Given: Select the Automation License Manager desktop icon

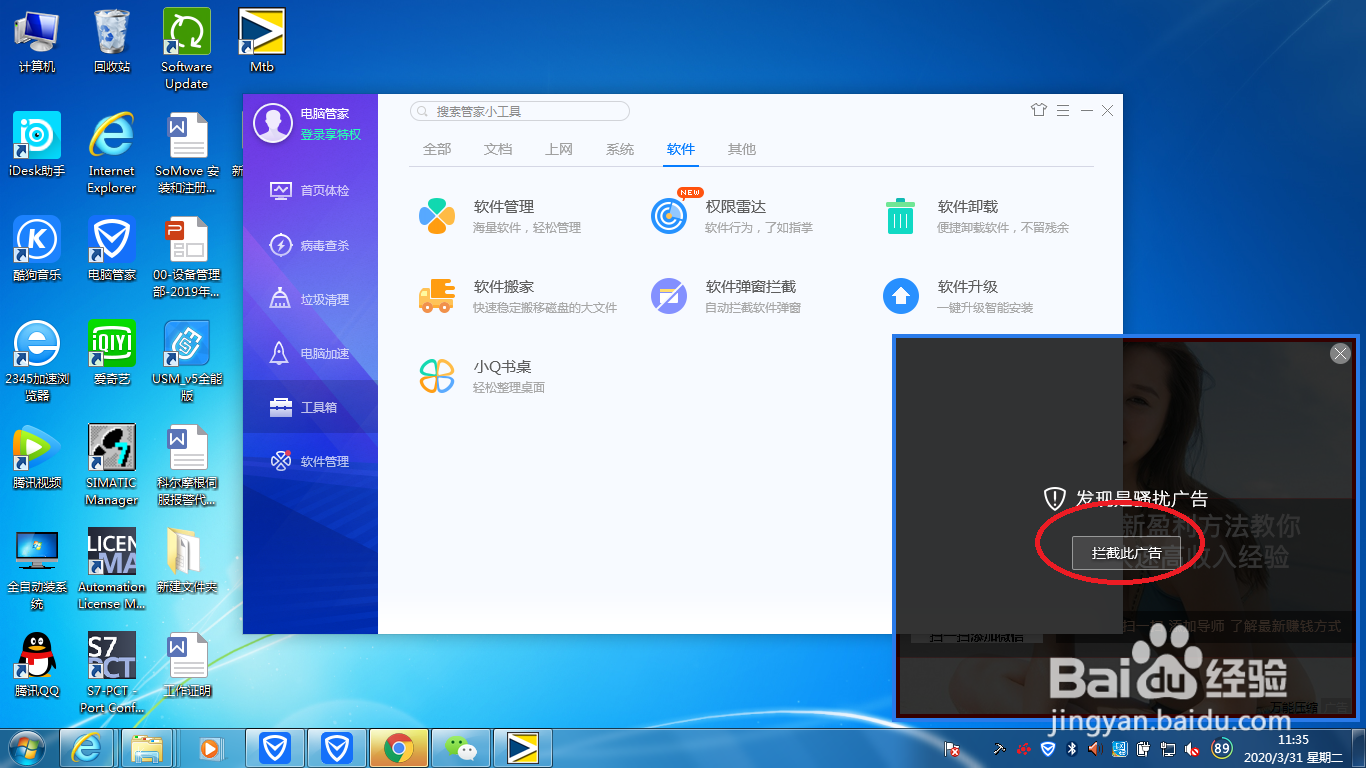Looking at the screenshot, I should click(112, 570).
